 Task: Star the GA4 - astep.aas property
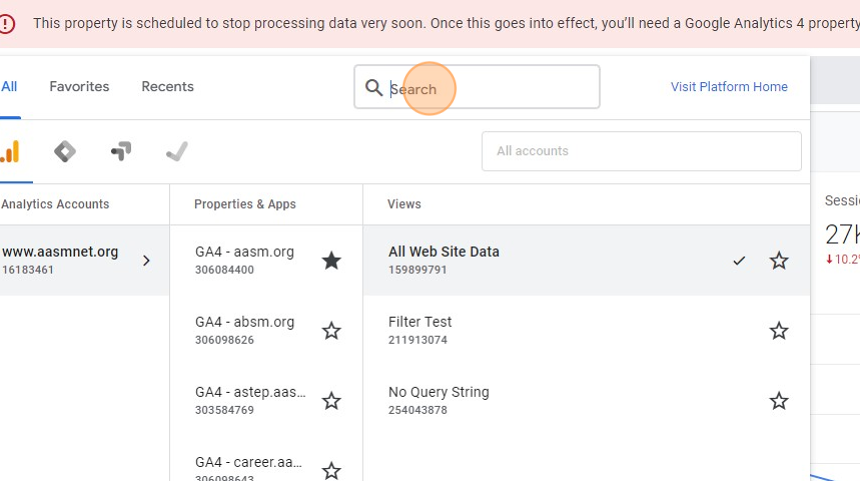(331, 401)
